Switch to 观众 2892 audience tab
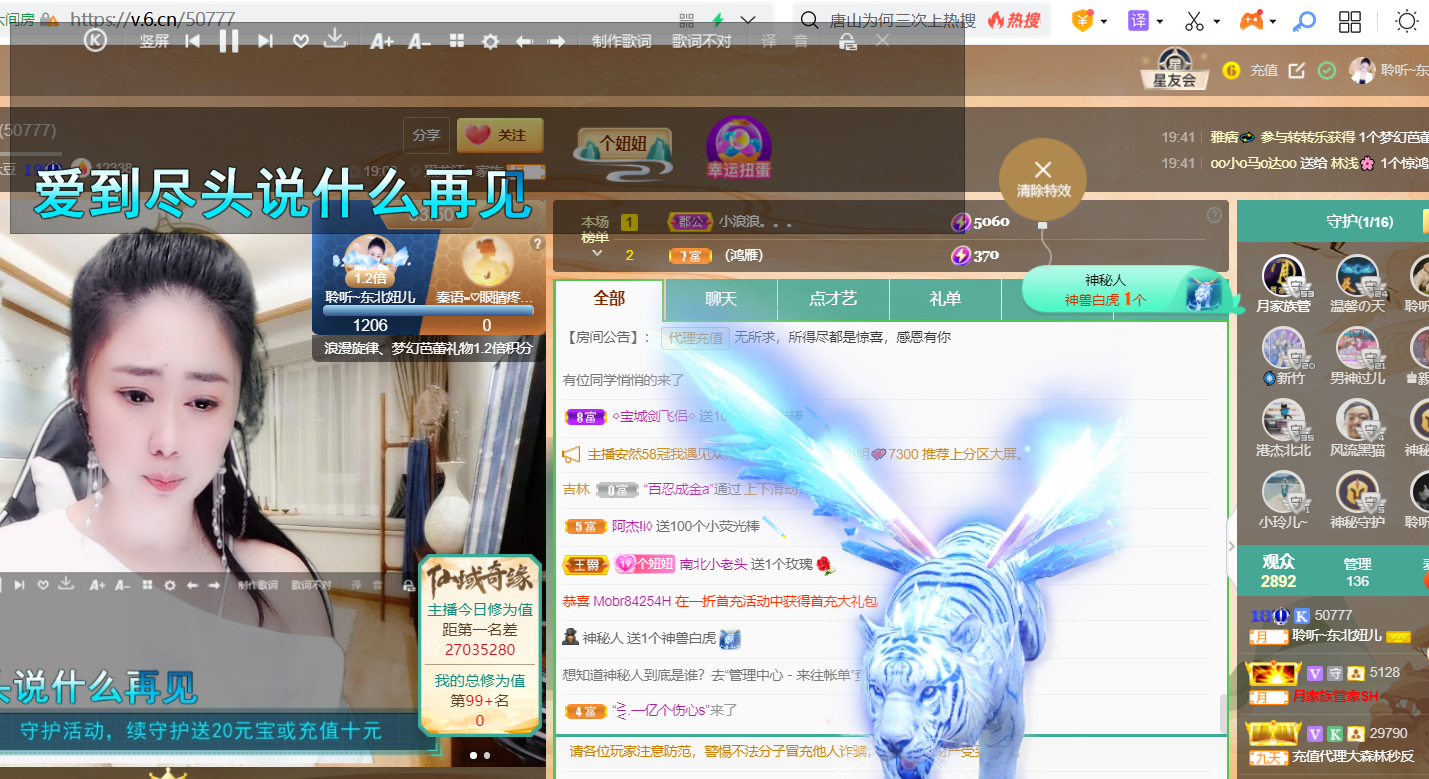 pyautogui.click(x=1278, y=572)
